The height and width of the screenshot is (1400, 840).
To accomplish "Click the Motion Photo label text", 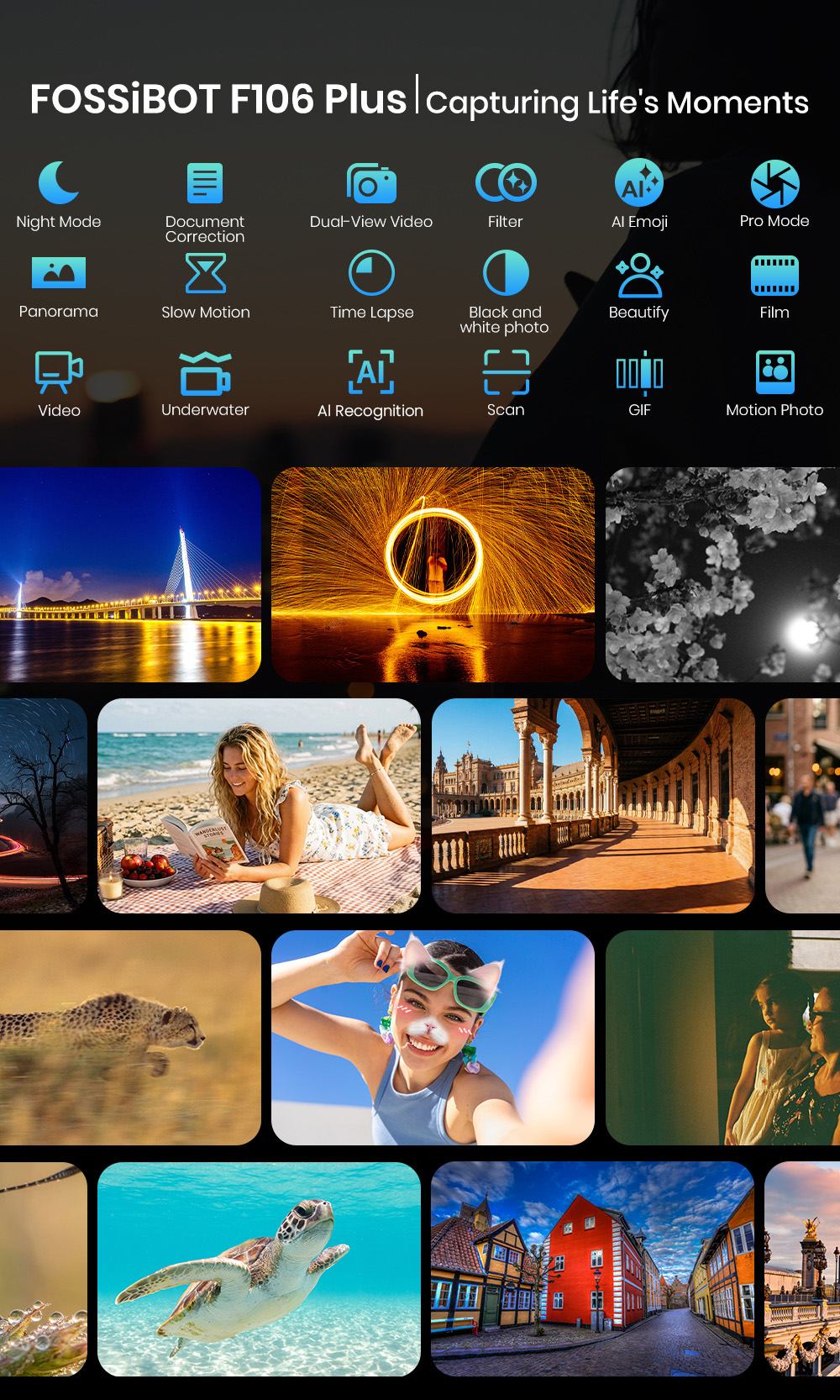I will pyautogui.click(x=774, y=410).
